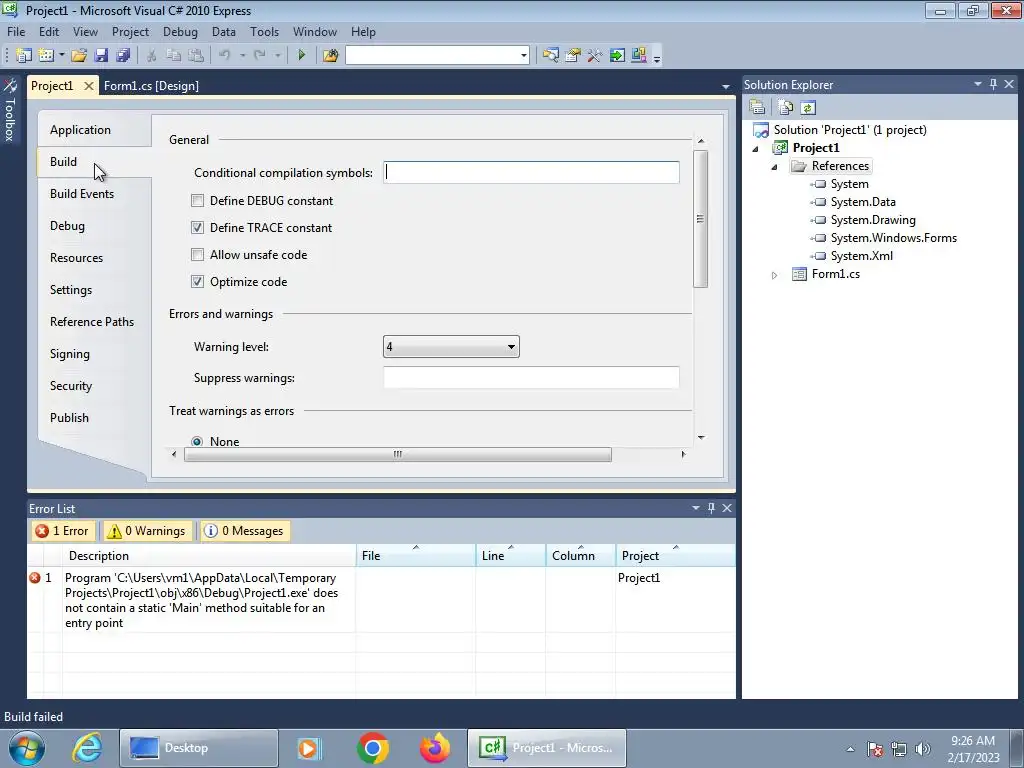1024x768 pixels.
Task: Enable Define DEBUG constant
Action: 197,200
